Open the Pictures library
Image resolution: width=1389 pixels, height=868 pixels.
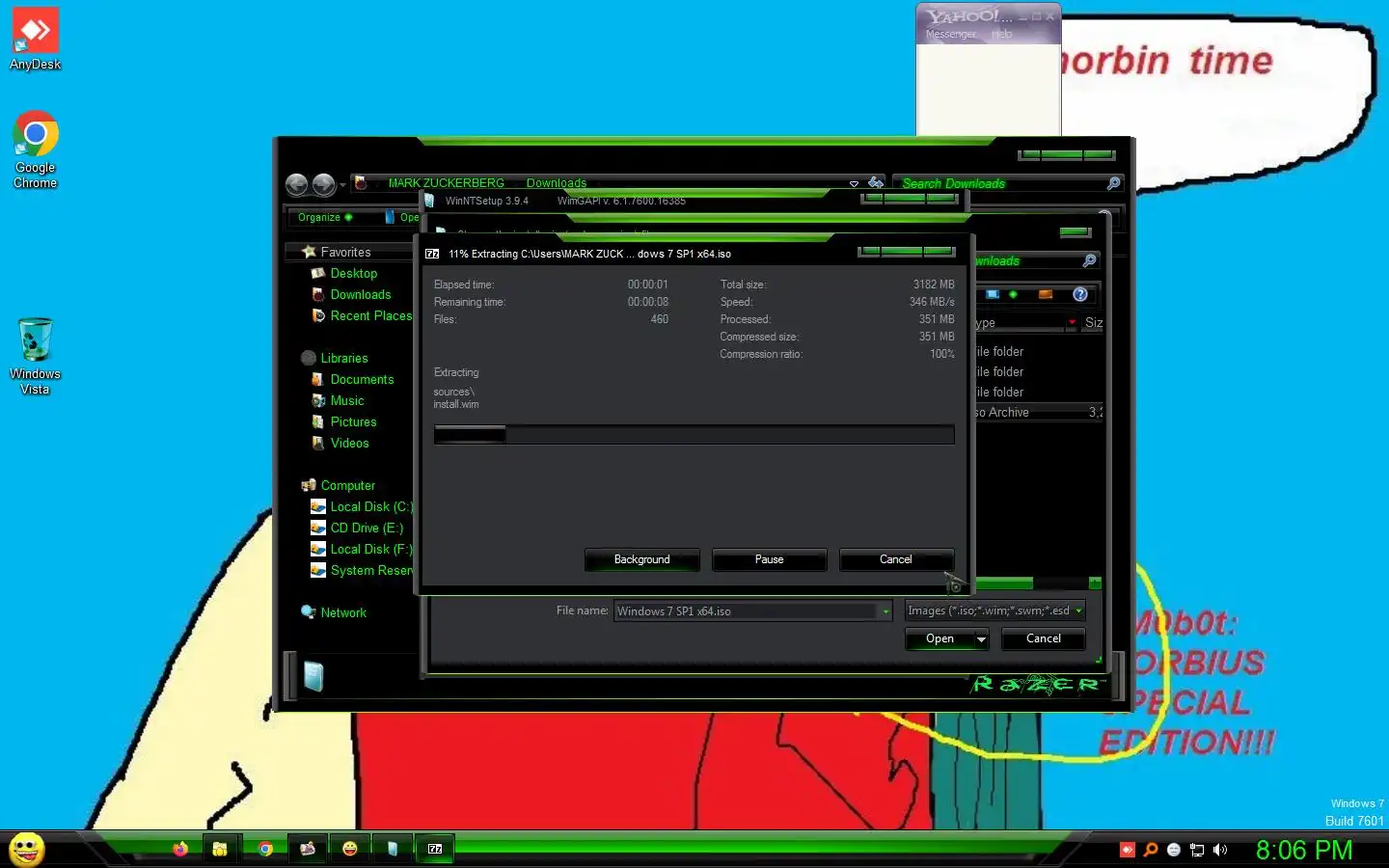pyautogui.click(x=353, y=422)
